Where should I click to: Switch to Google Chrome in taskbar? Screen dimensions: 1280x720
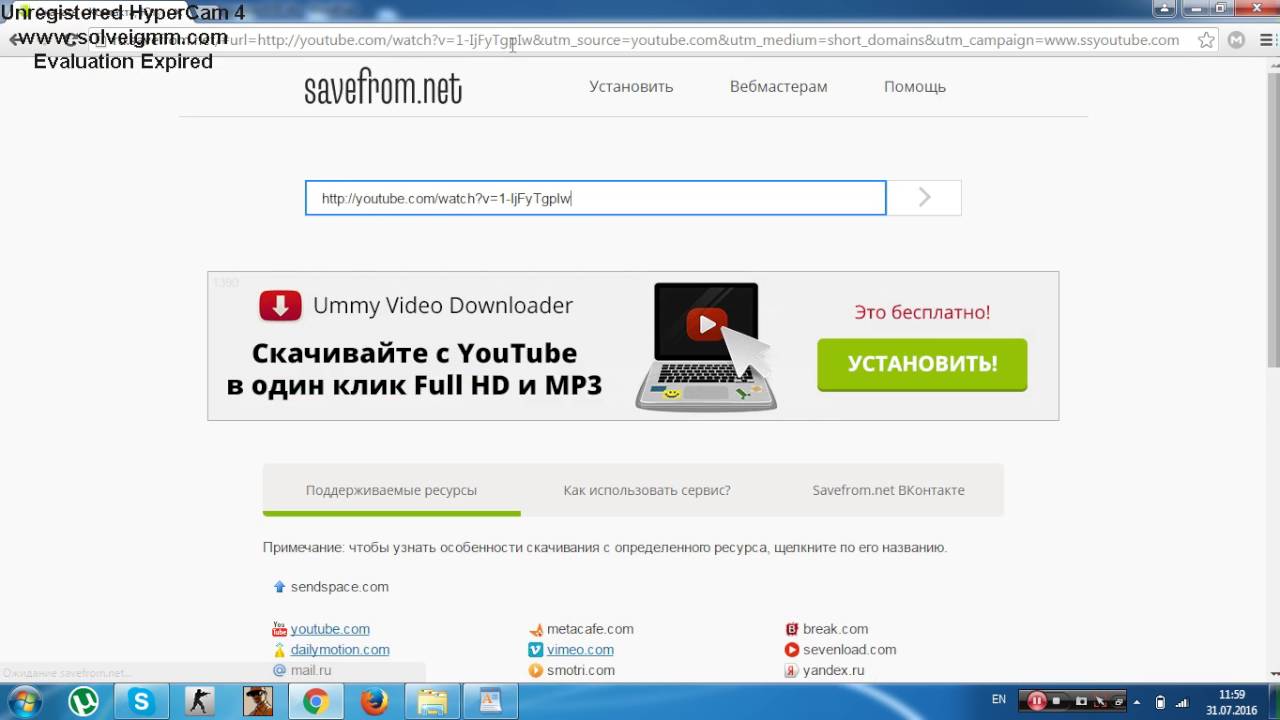[x=316, y=702]
